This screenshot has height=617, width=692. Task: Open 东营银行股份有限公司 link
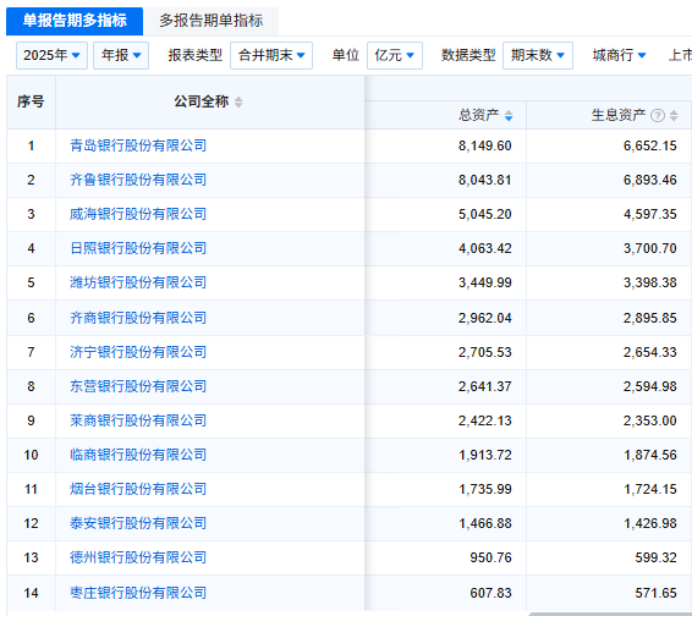click(138, 387)
